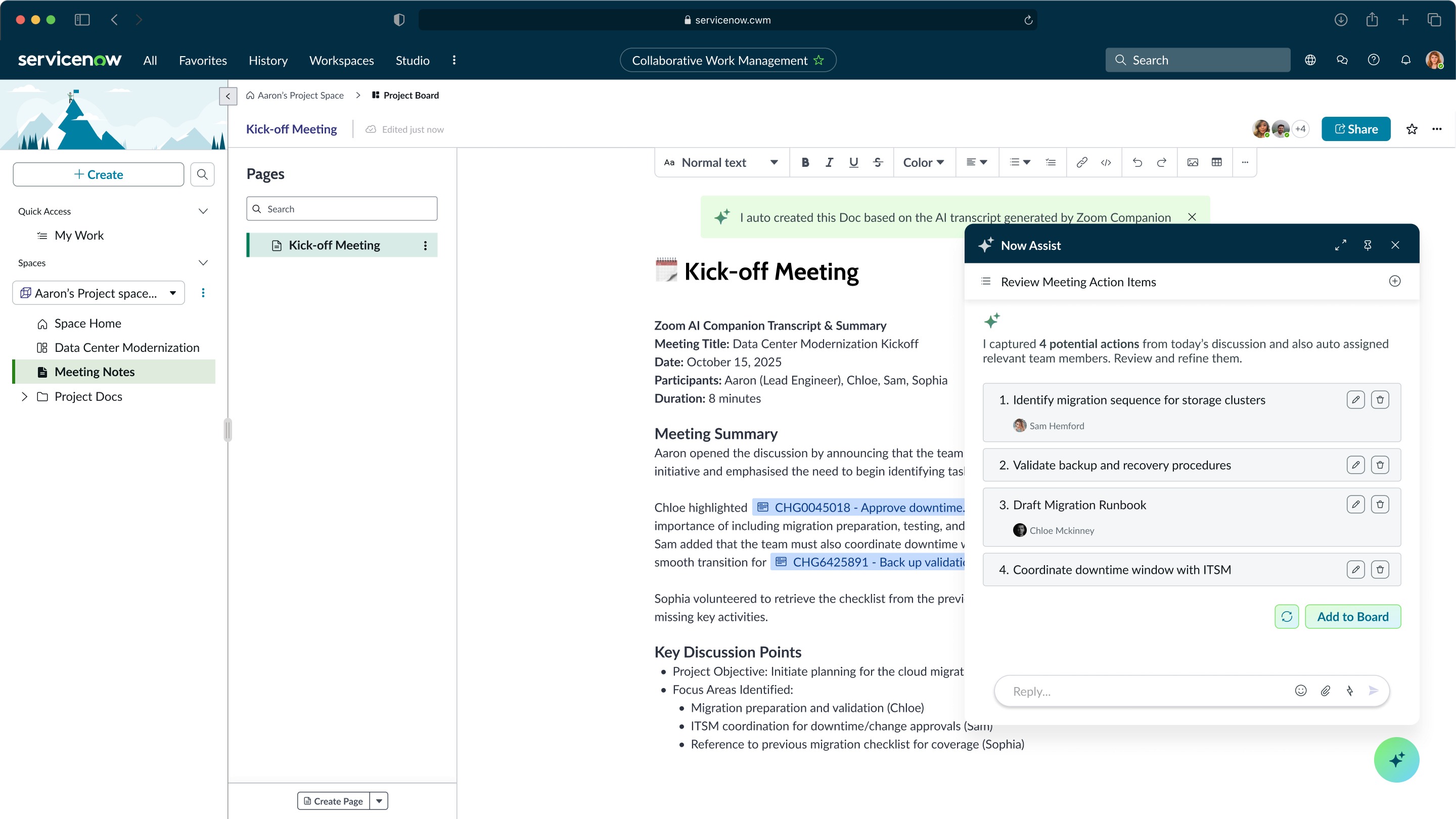Favorite this page with the star icon
This screenshot has width=1456, height=819.
pos(1412,129)
